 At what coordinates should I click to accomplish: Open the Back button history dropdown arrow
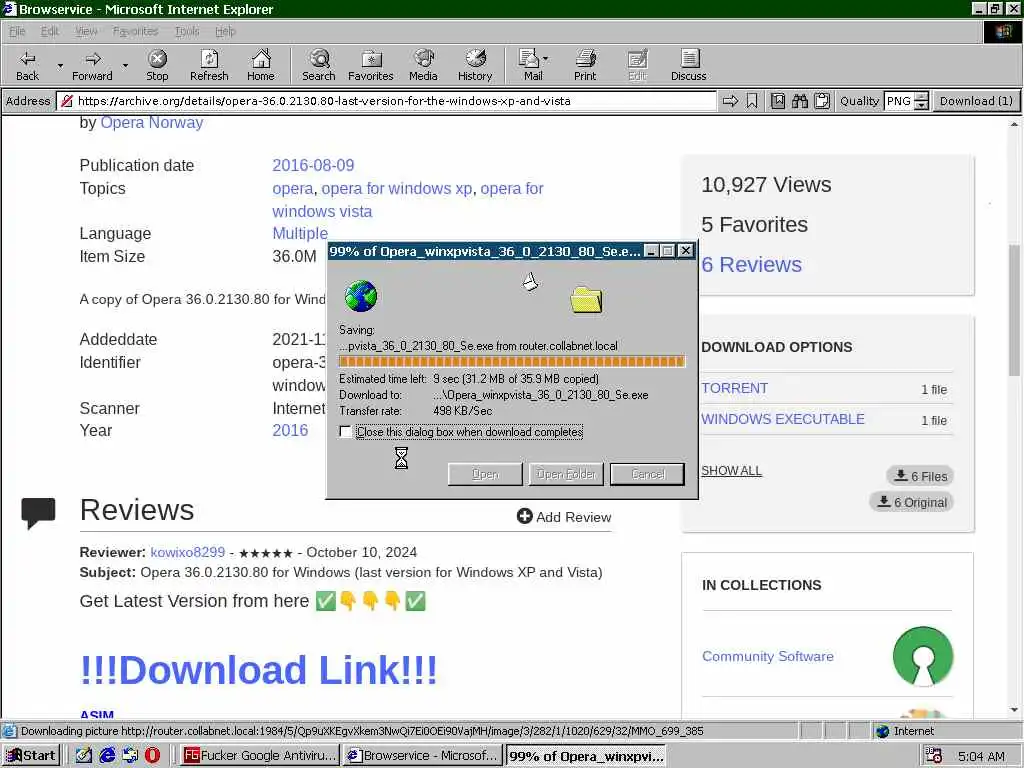click(60, 65)
